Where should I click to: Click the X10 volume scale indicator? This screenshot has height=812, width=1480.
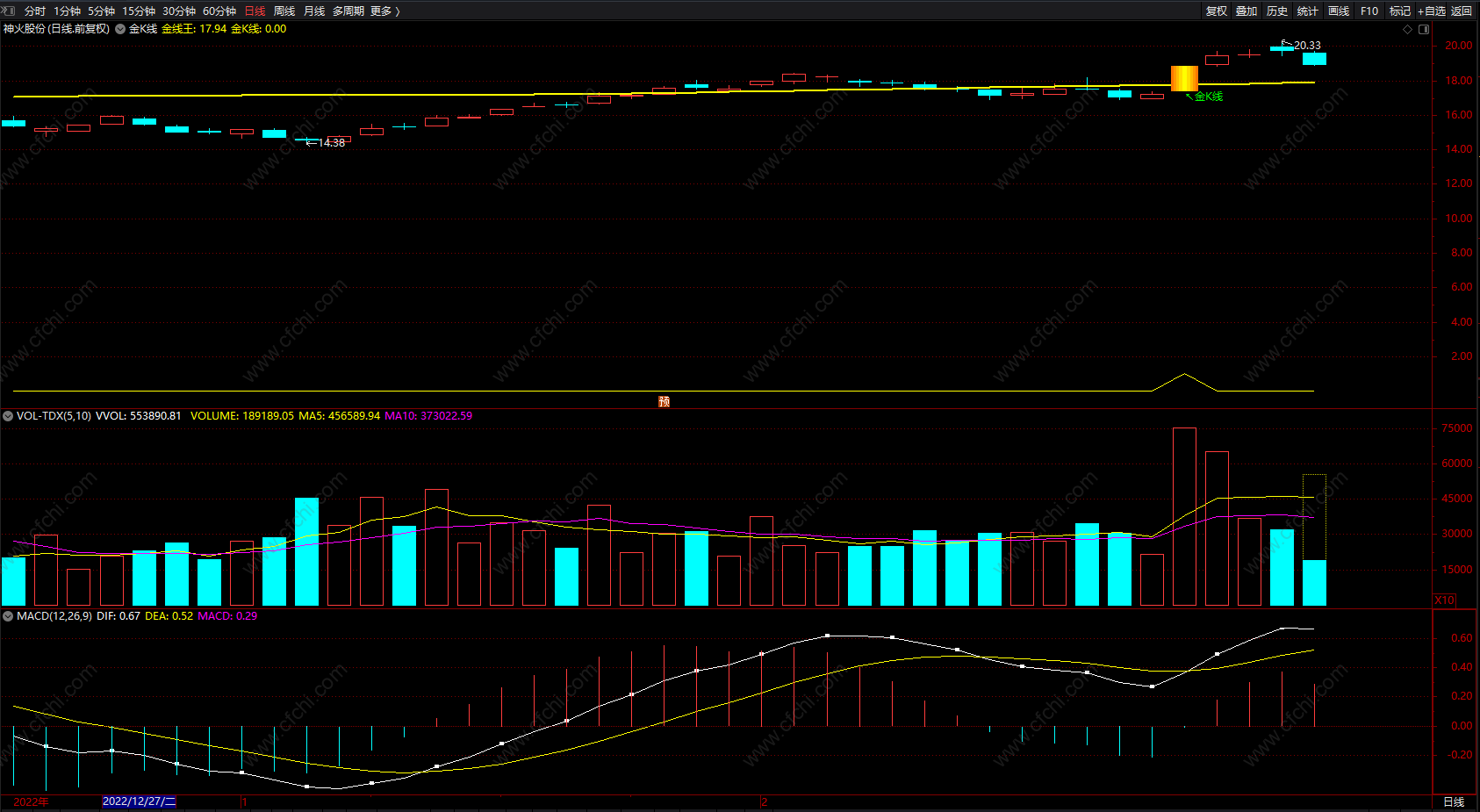point(1444,600)
